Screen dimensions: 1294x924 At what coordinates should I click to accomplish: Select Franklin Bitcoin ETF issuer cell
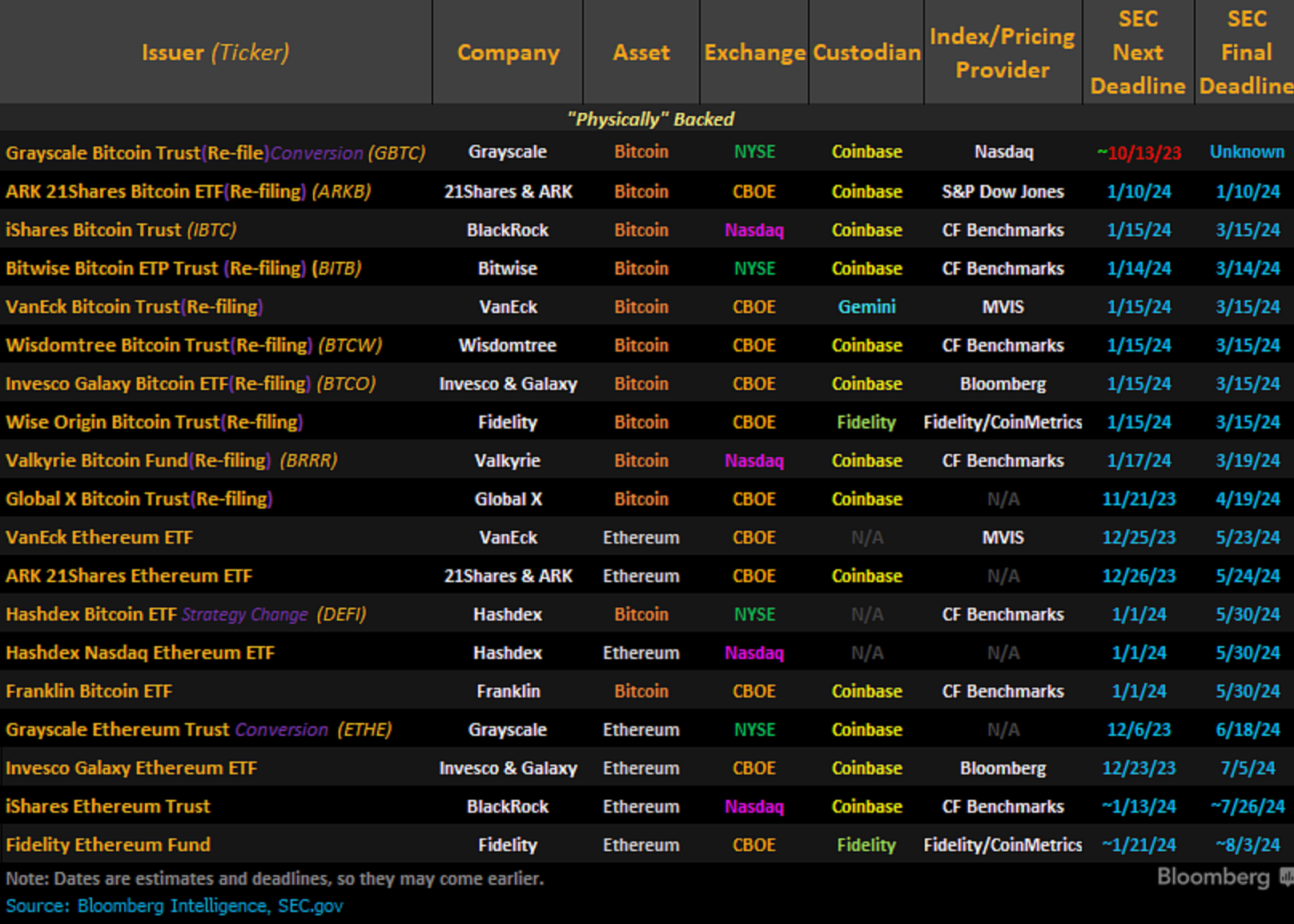pyautogui.click(x=89, y=691)
